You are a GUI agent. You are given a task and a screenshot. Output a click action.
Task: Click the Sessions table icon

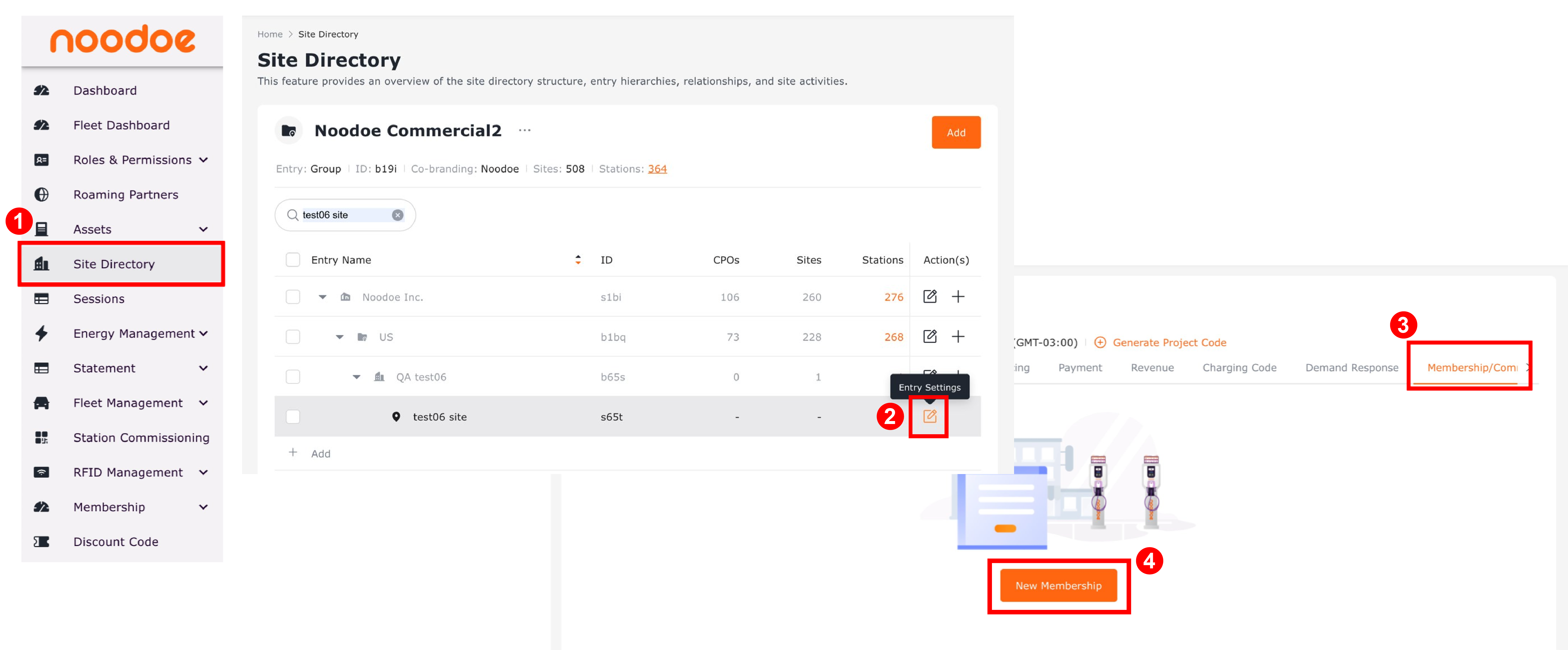click(42, 298)
